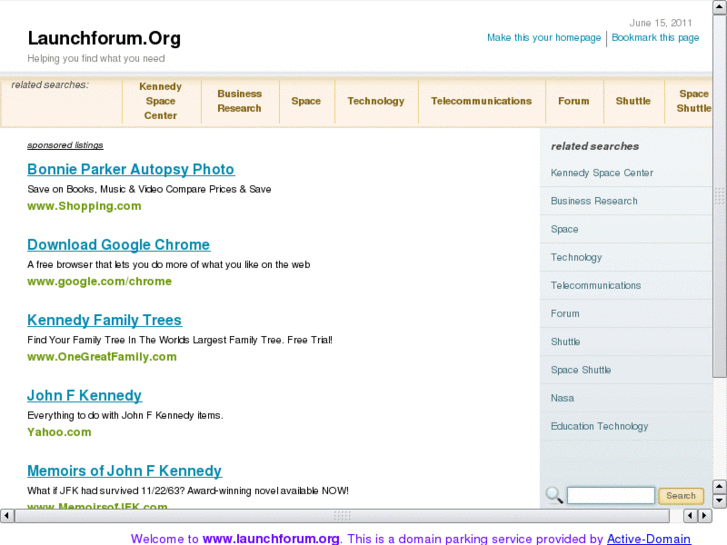Click the 'June 15, 2011' date text
The image size is (727, 545).
tap(660, 23)
